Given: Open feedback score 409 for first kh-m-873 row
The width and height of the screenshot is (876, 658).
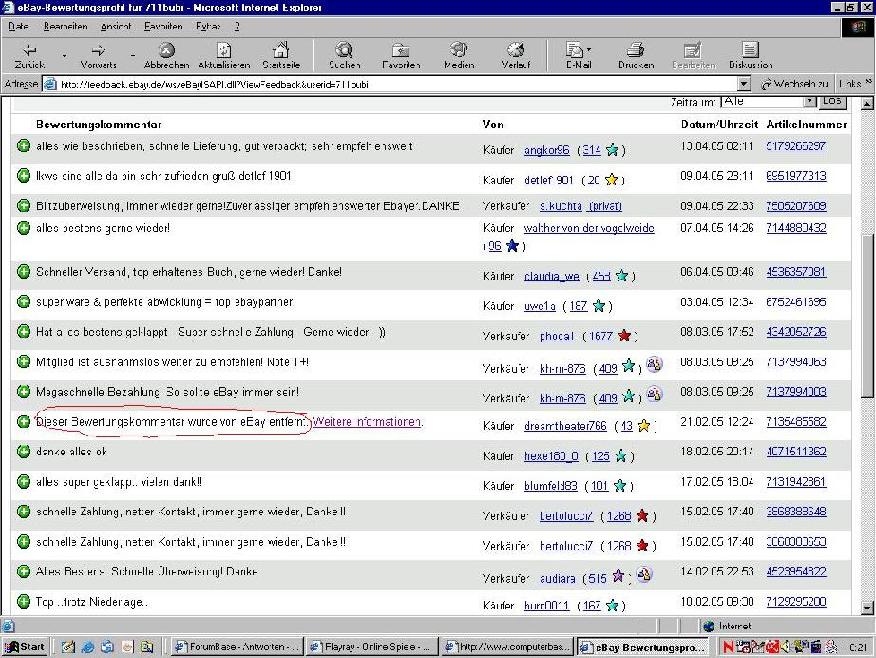Looking at the screenshot, I should [x=608, y=369].
